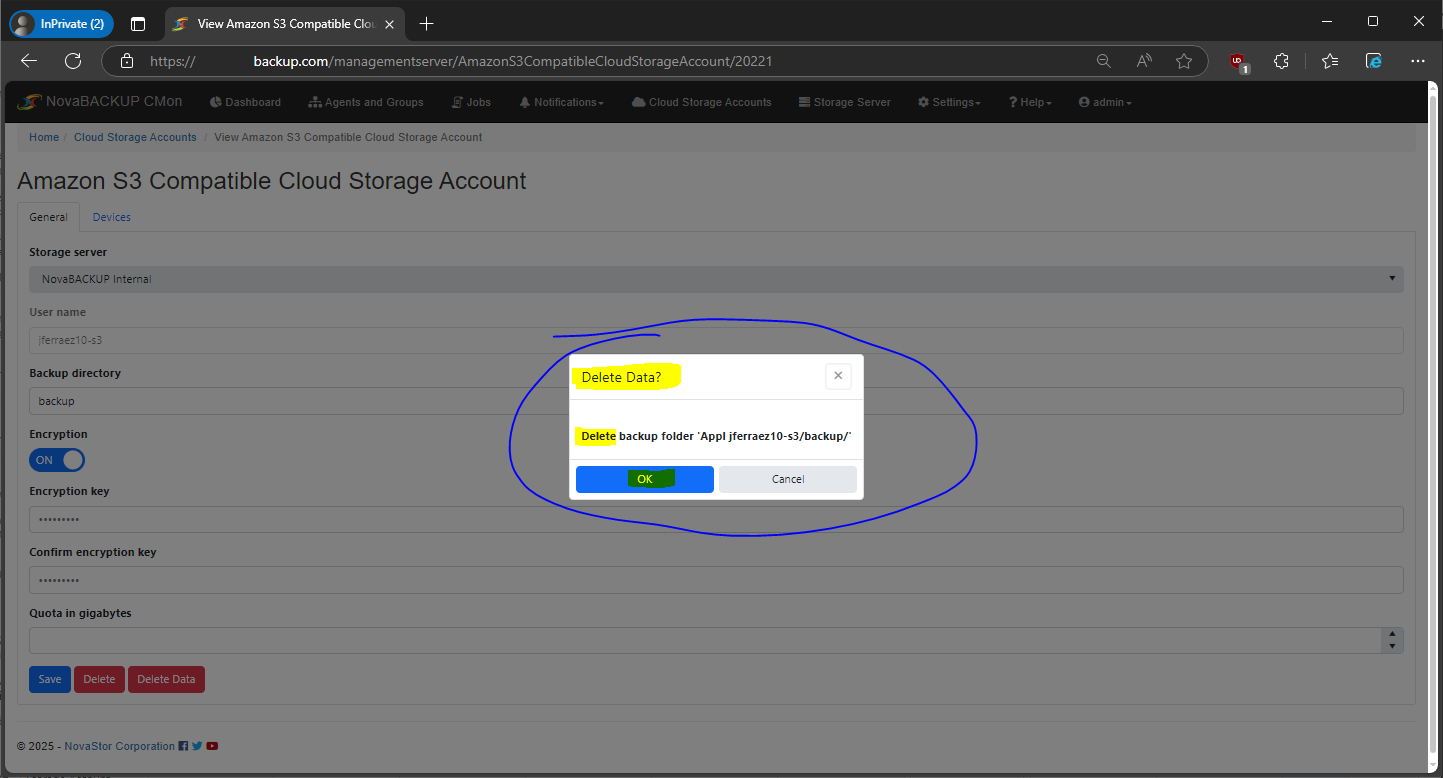Go back to previous page

[29, 61]
